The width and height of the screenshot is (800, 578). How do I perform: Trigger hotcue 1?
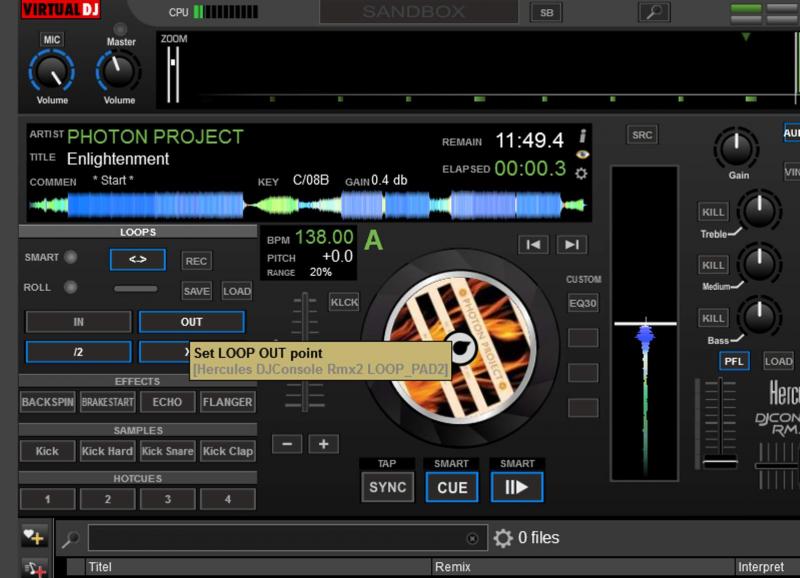[47, 499]
